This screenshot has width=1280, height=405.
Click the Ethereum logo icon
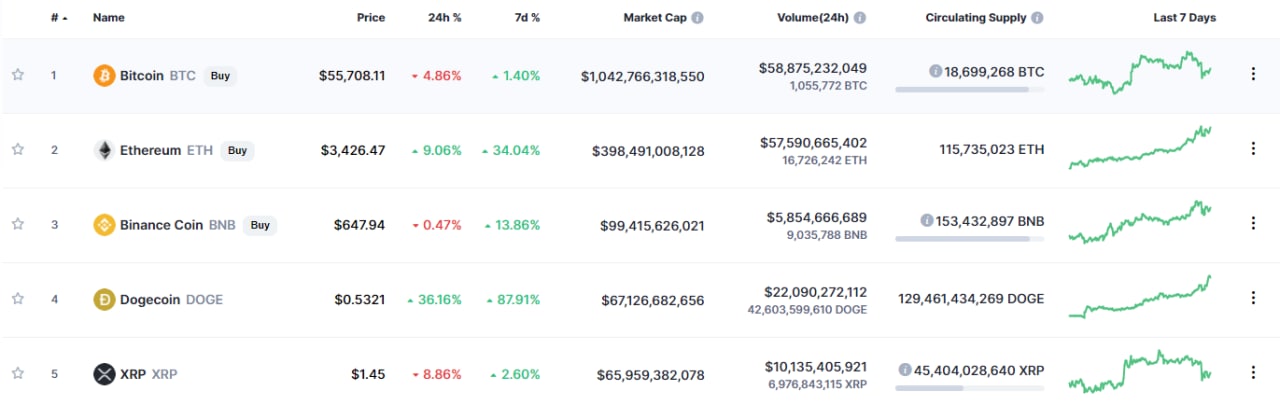click(x=104, y=150)
